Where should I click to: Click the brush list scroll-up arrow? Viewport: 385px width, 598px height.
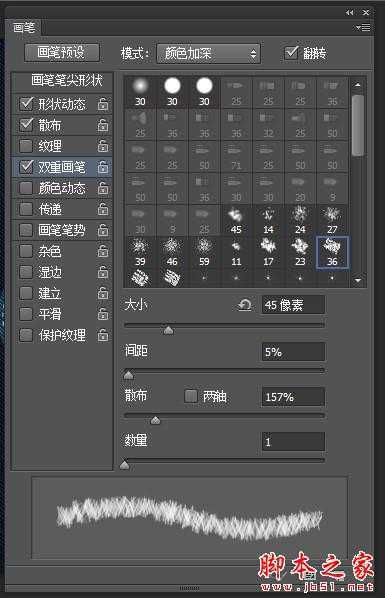(358, 85)
